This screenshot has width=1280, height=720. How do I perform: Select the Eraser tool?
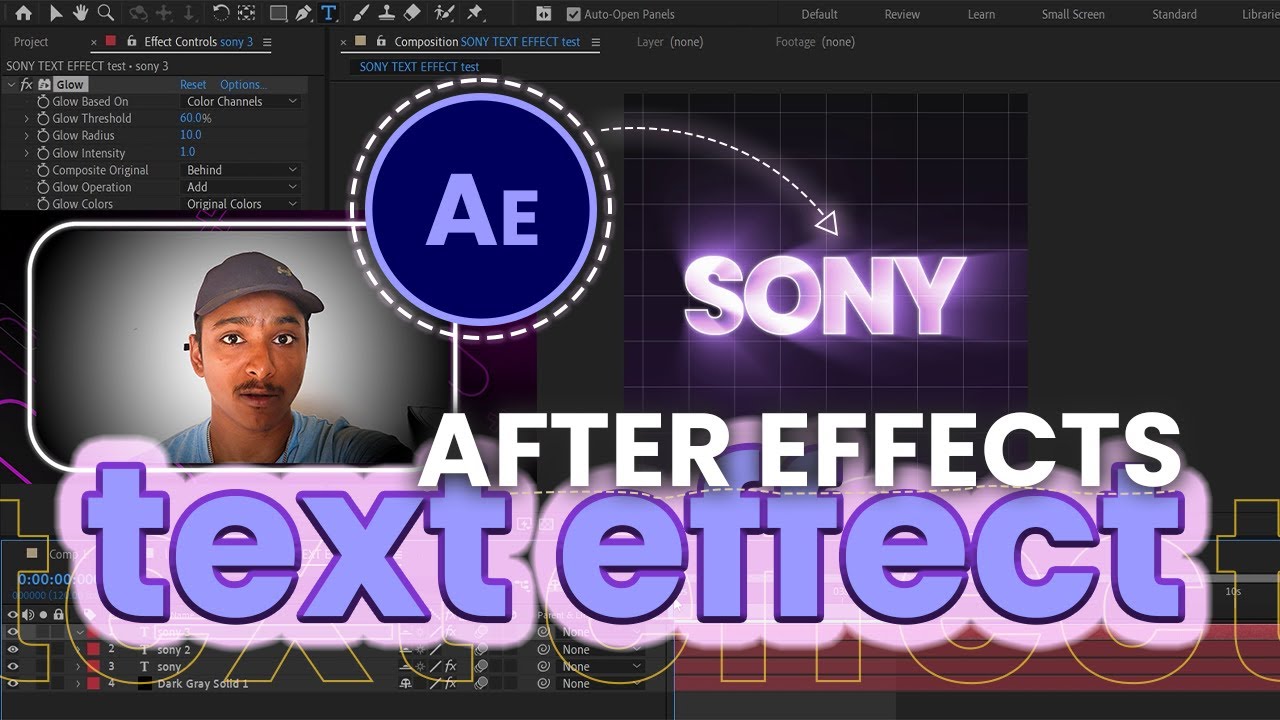pyautogui.click(x=412, y=14)
